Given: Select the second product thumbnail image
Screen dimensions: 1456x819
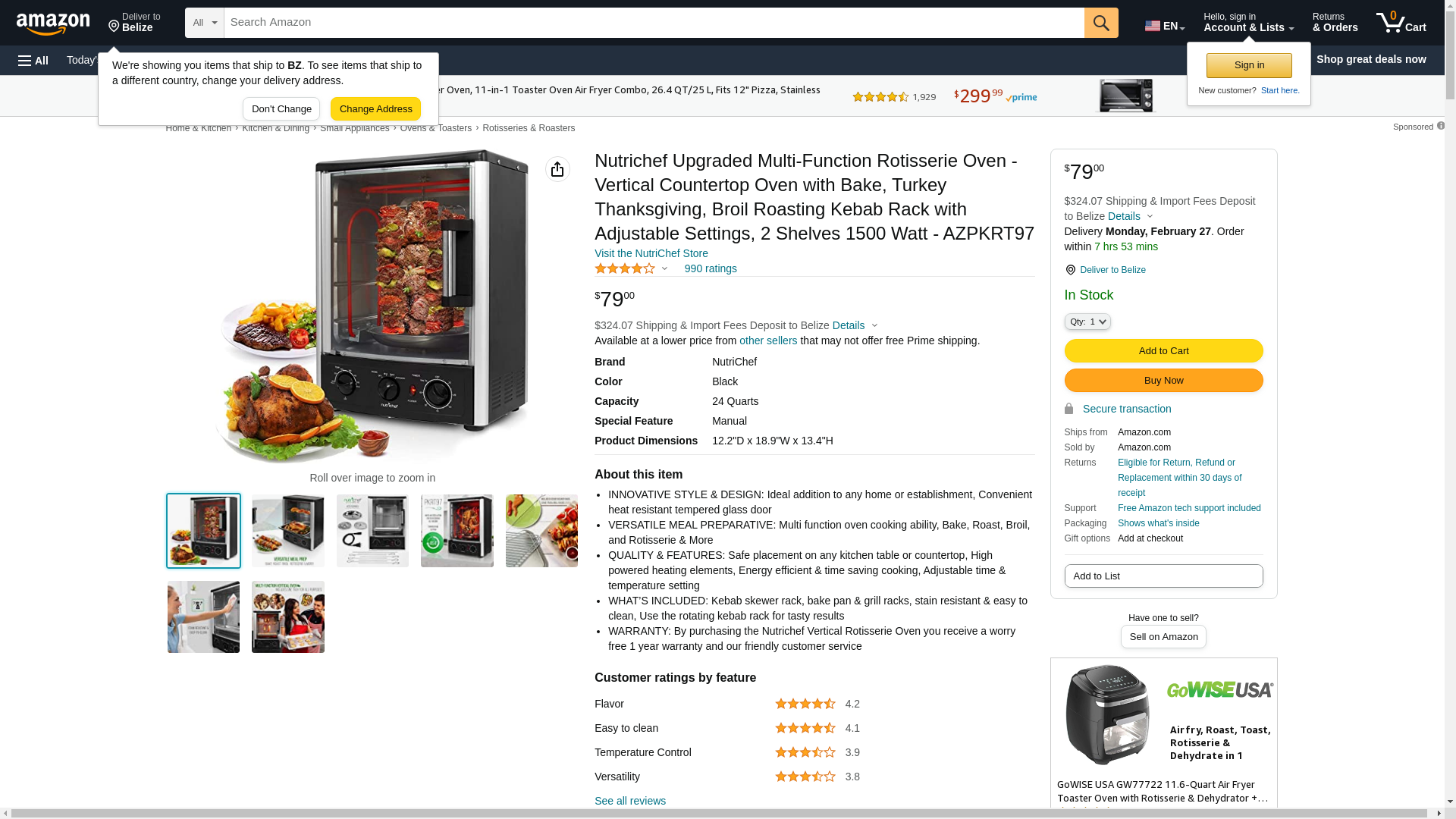Looking at the screenshot, I should [x=288, y=531].
